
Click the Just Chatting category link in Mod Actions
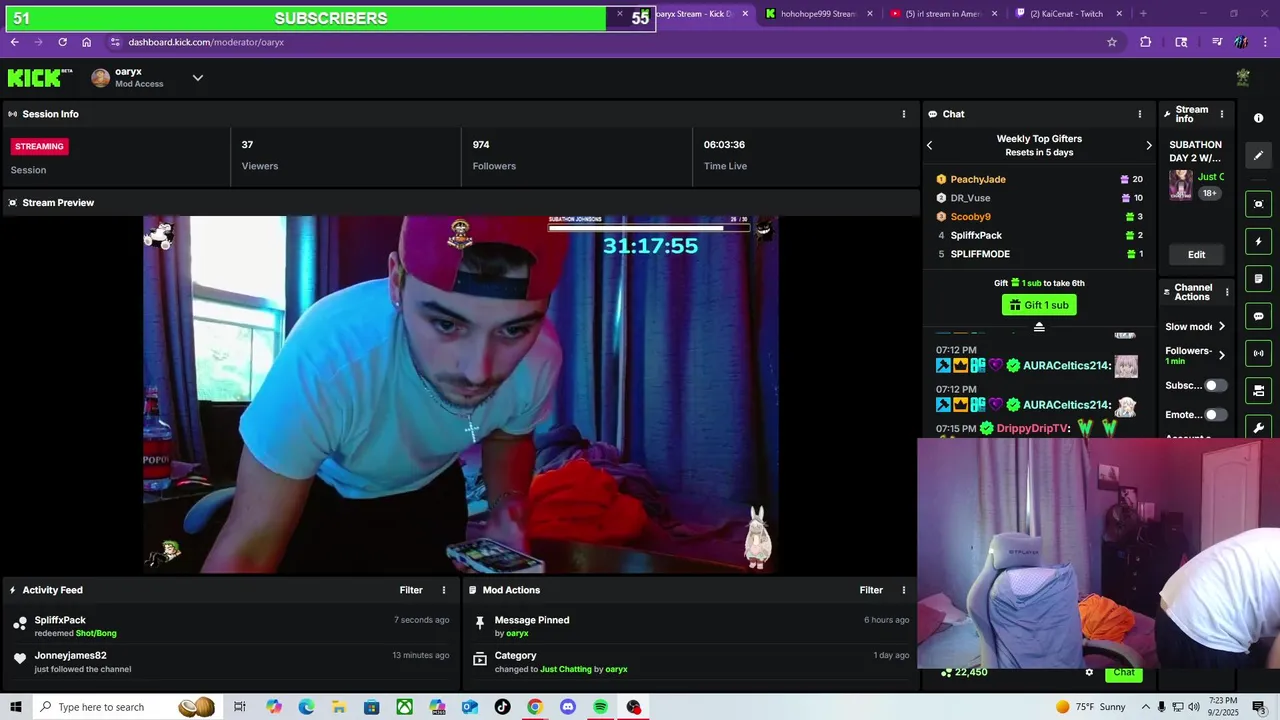coord(566,669)
